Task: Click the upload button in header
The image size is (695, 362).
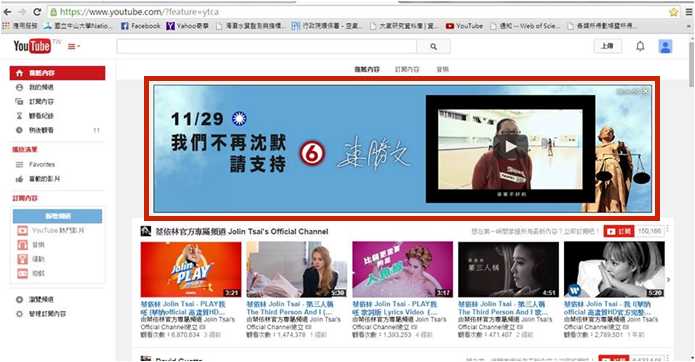Action: (x=607, y=46)
